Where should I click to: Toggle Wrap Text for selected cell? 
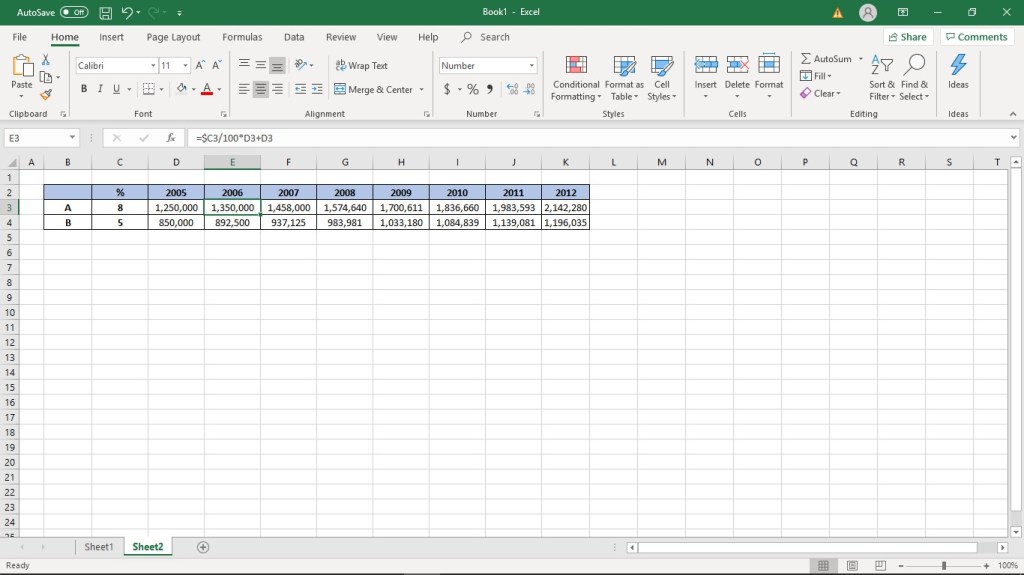coord(361,65)
